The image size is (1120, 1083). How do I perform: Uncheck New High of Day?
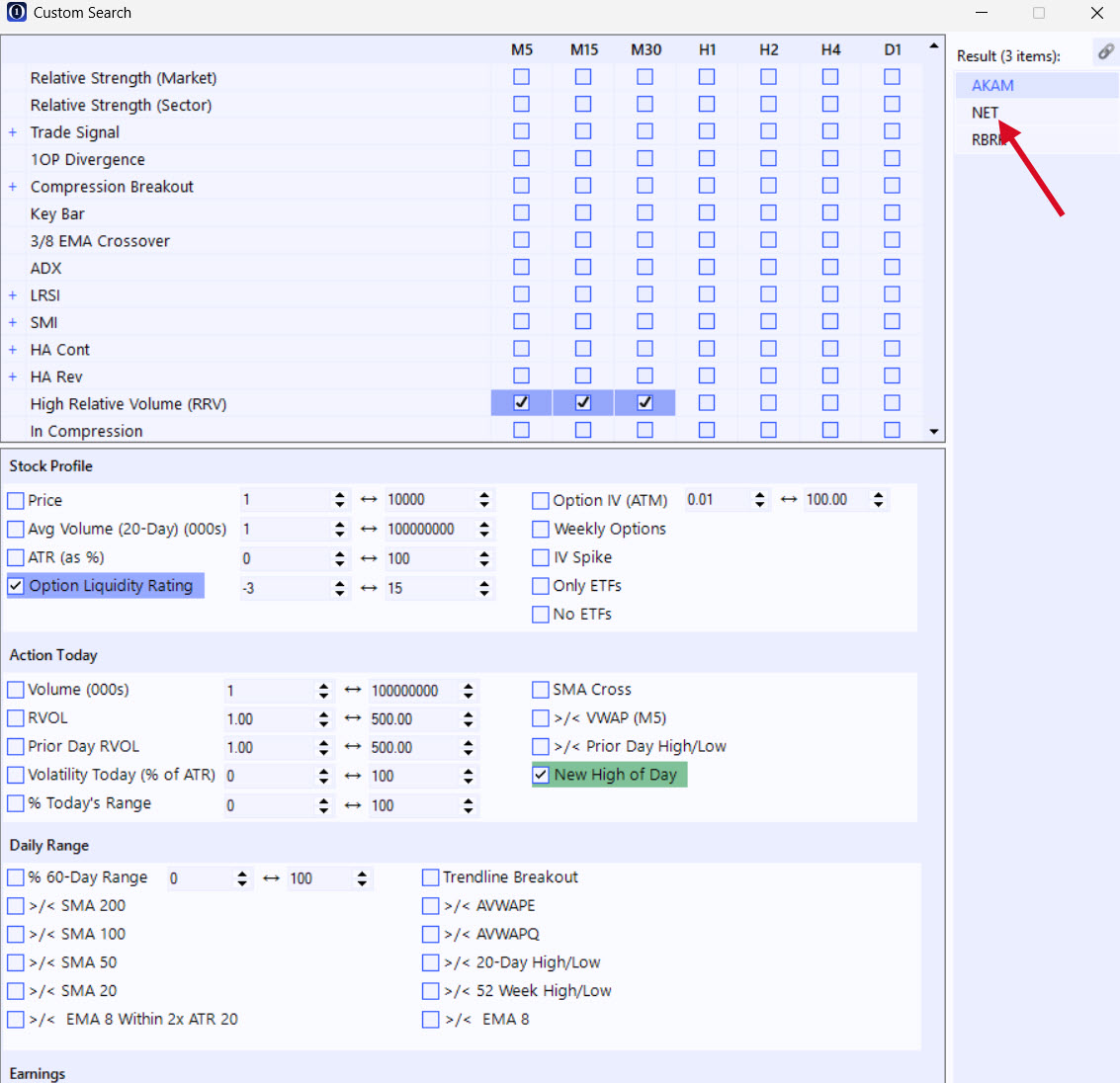(x=541, y=775)
